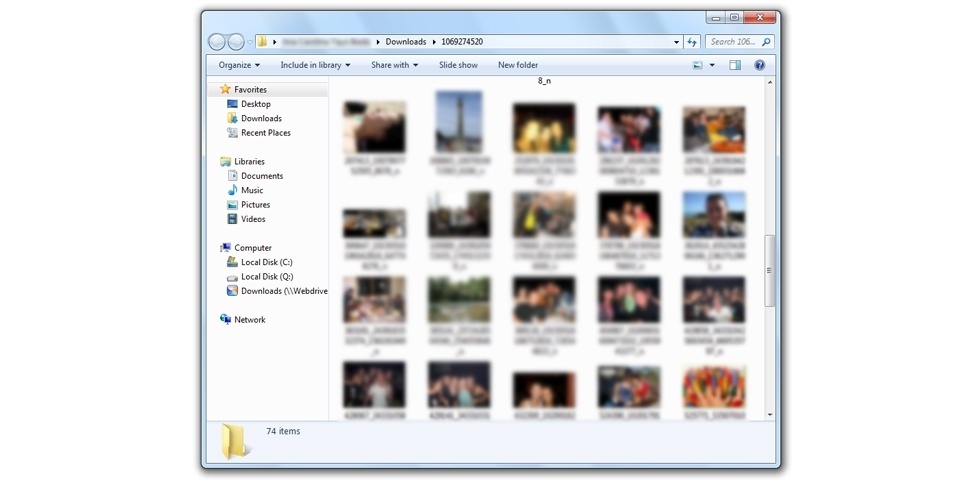Click the vertical scrollbar thumb
This screenshot has width=956, height=500.
pyautogui.click(x=769, y=270)
